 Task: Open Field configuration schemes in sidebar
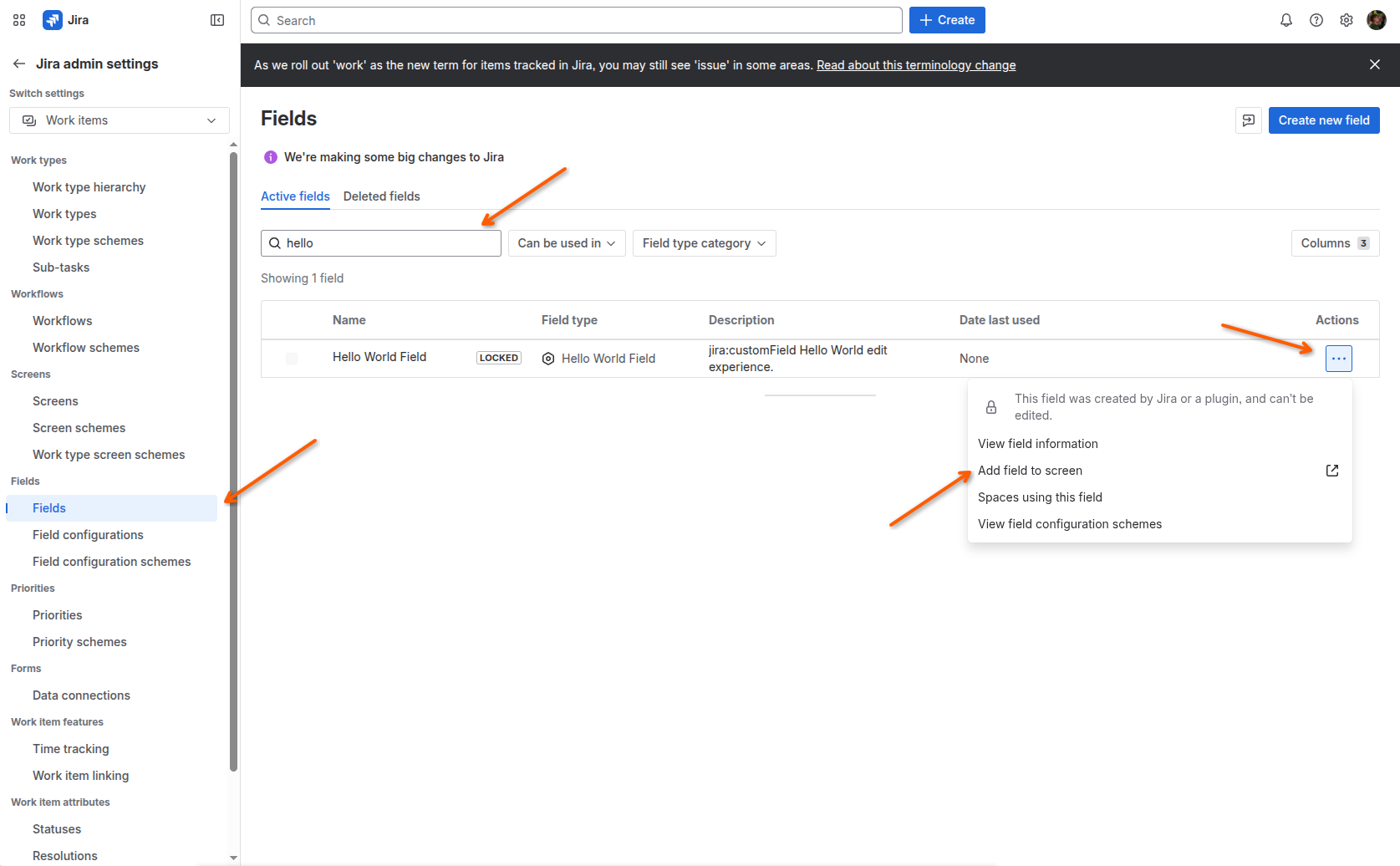tap(112, 562)
